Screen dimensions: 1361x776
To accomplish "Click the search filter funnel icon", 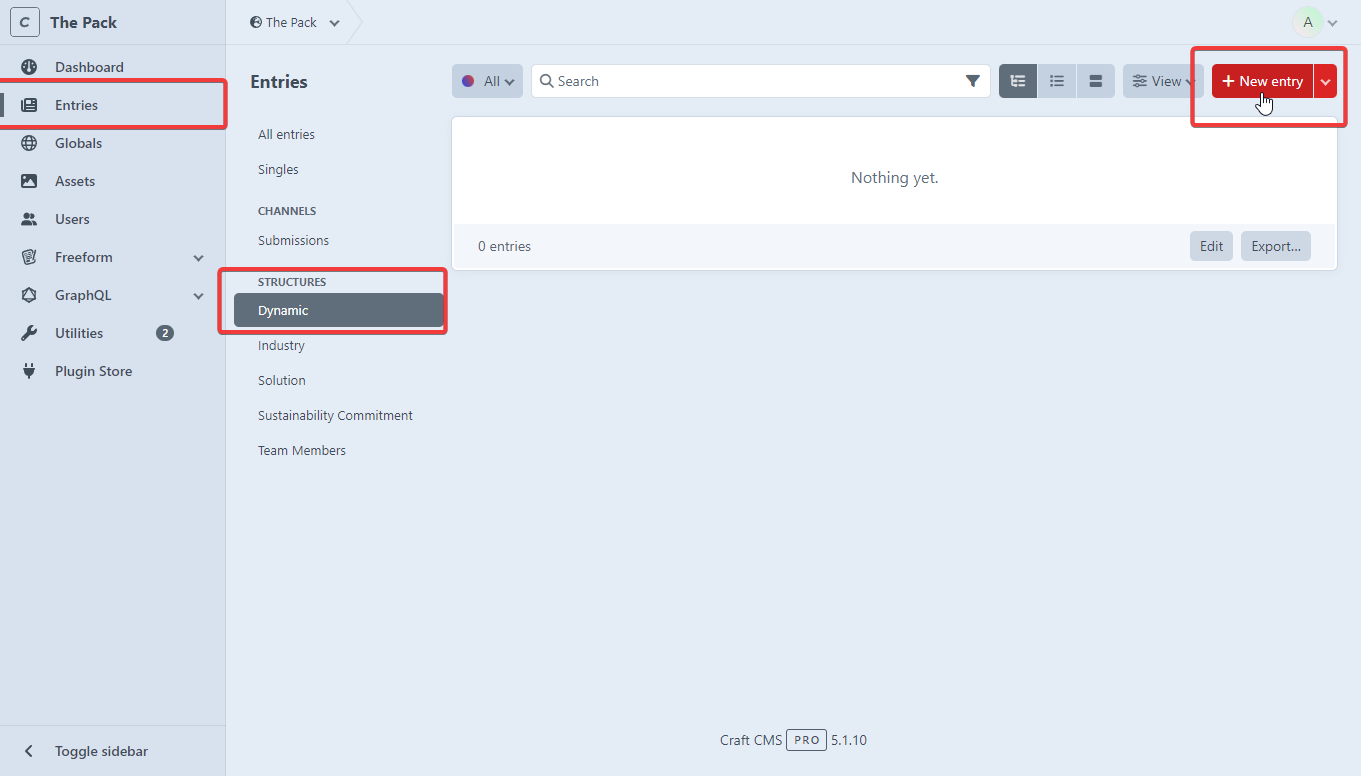I will coord(972,81).
